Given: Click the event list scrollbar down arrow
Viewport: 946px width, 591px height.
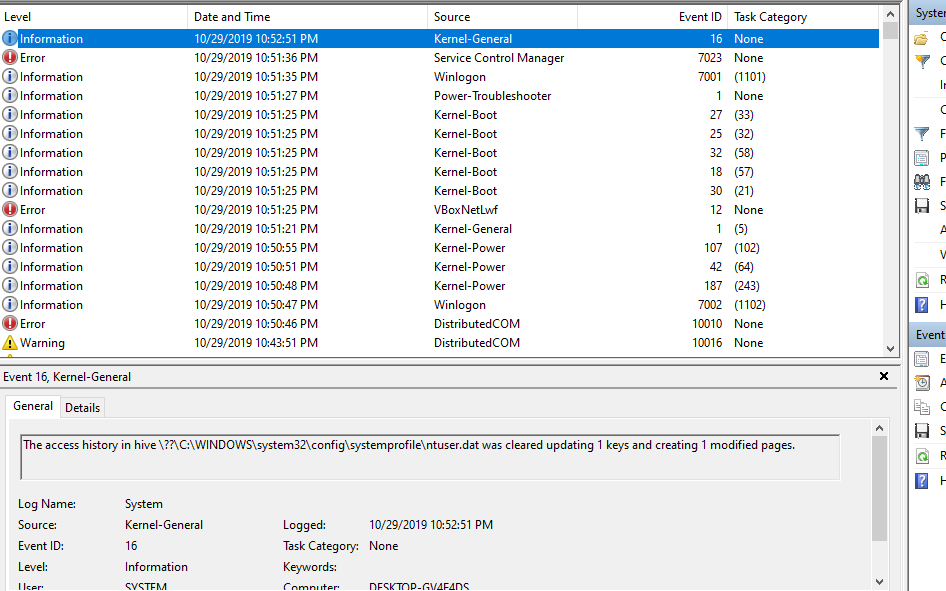Looking at the screenshot, I should click(x=891, y=348).
